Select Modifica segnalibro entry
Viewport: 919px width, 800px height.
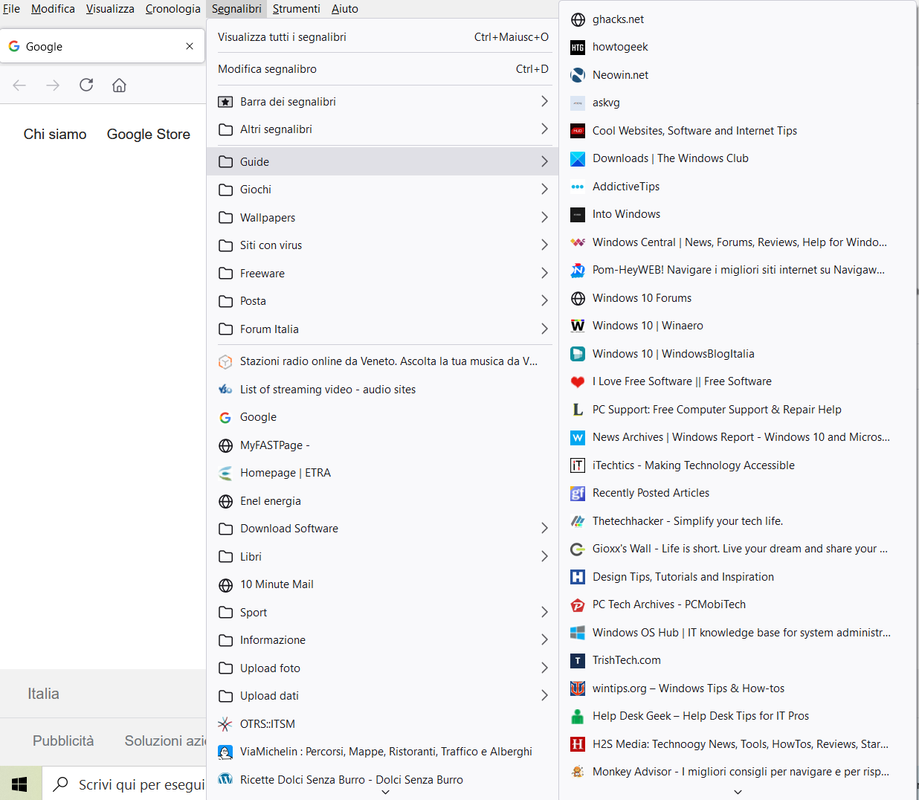pyautogui.click(x=383, y=69)
